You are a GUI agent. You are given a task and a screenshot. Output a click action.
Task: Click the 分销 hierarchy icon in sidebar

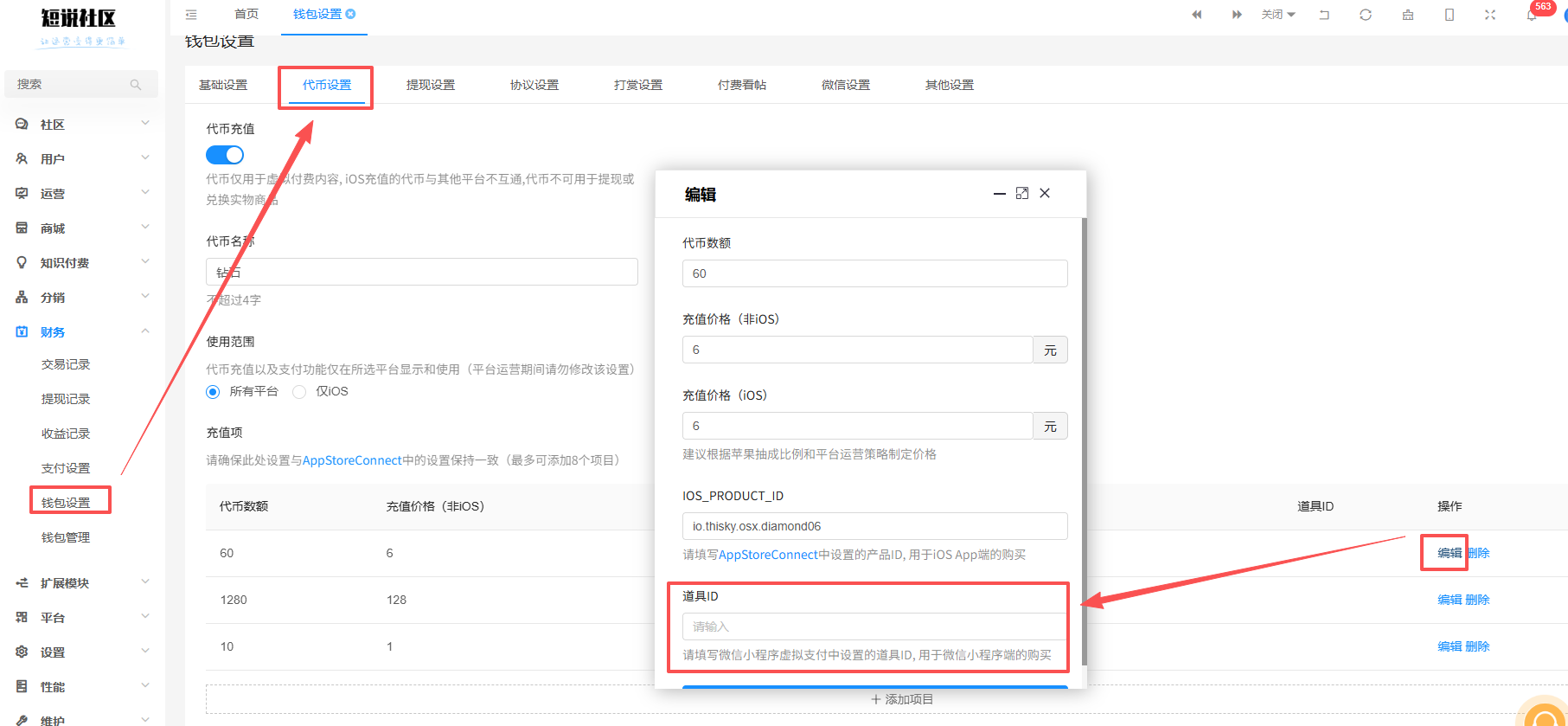point(22,298)
